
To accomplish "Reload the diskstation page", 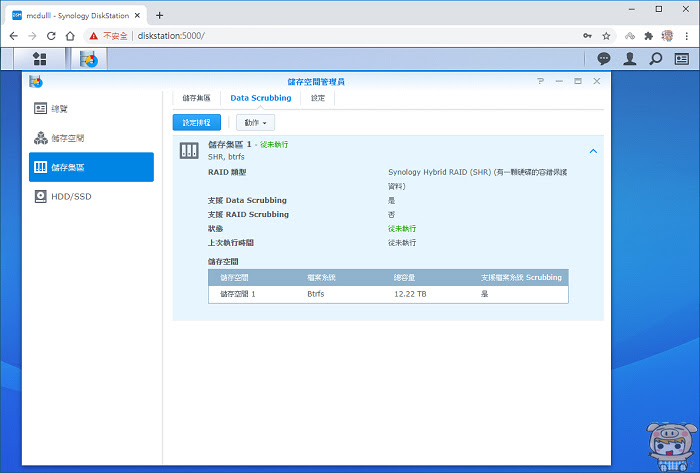I will (51, 36).
